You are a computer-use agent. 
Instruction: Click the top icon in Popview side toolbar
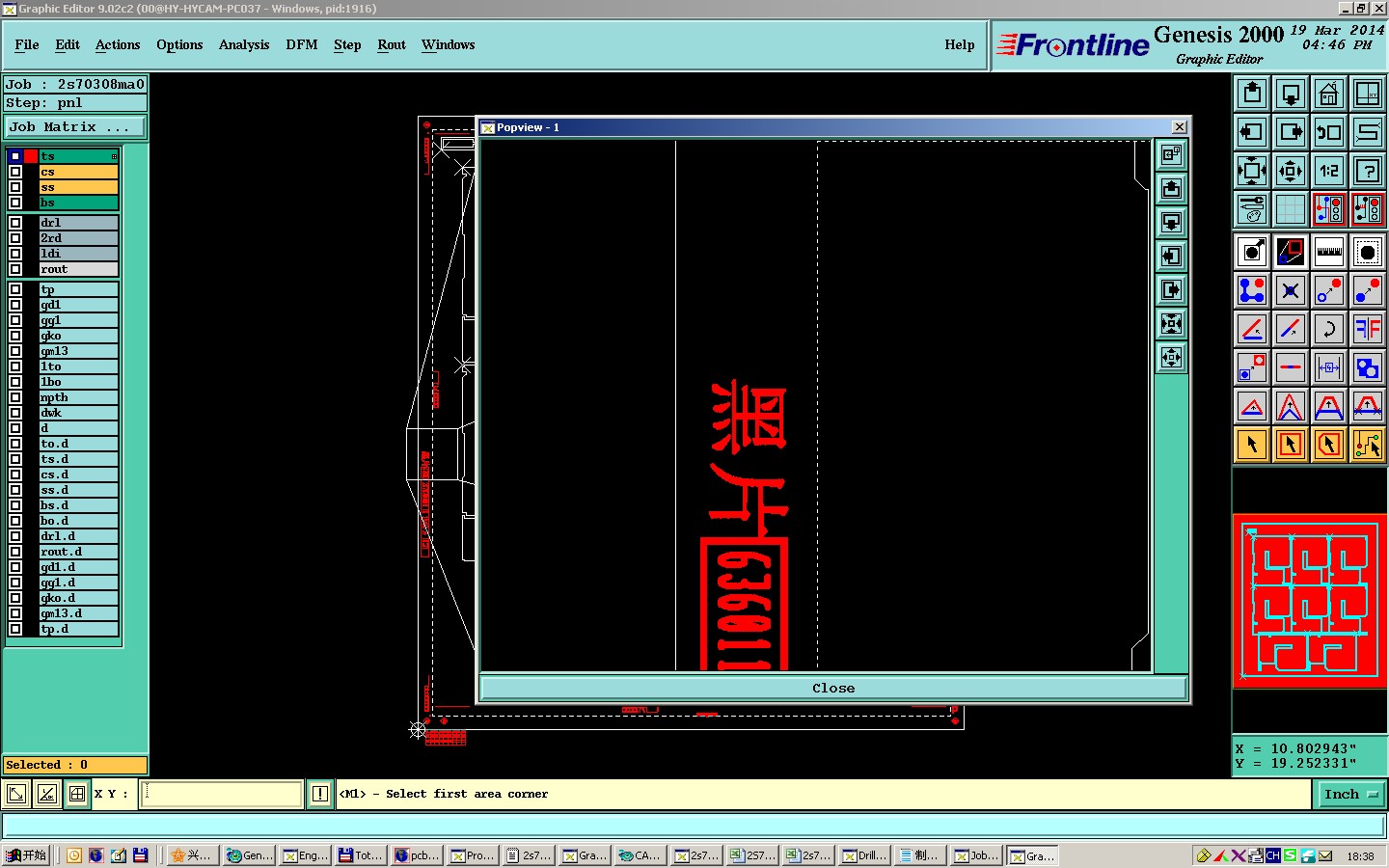click(x=1171, y=154)
